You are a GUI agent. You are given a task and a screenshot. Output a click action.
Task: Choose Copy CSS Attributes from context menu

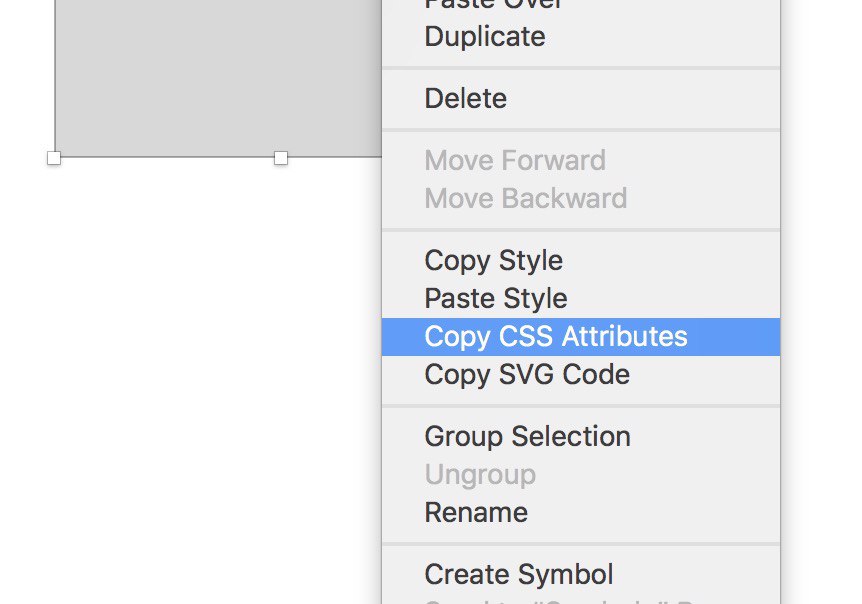click(x=581, y=336)
